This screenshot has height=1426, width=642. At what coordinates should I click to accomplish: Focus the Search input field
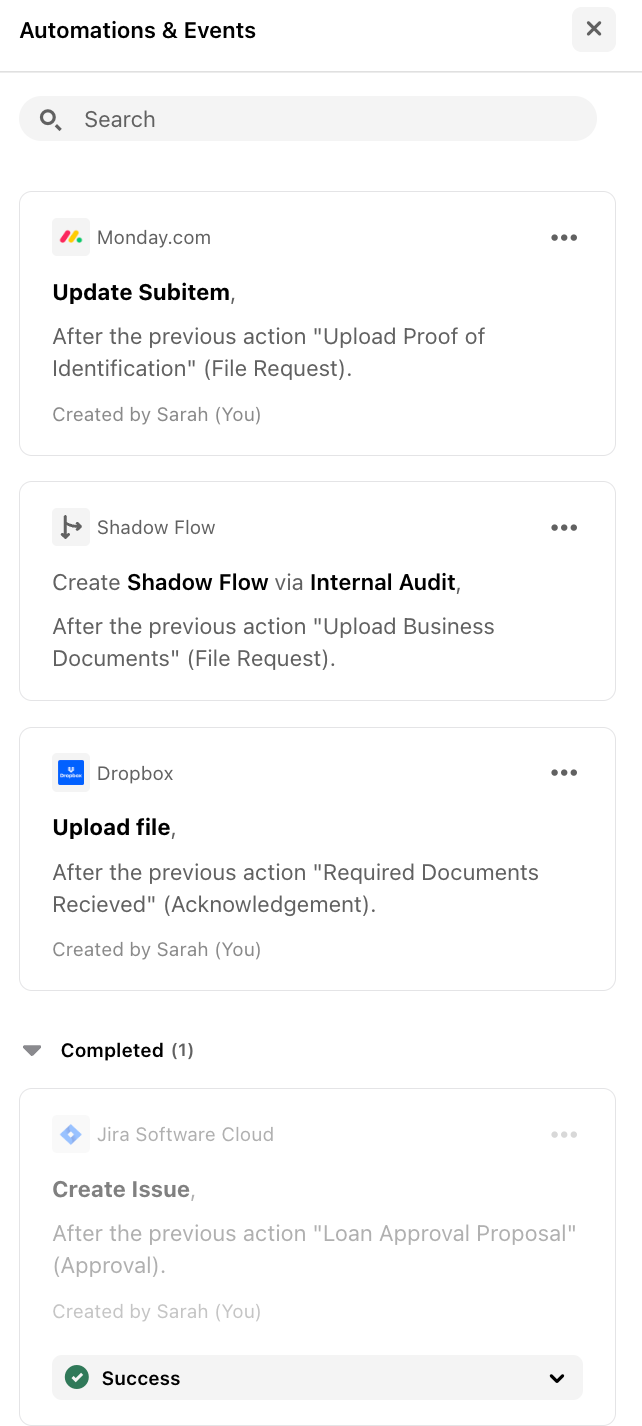320,120
